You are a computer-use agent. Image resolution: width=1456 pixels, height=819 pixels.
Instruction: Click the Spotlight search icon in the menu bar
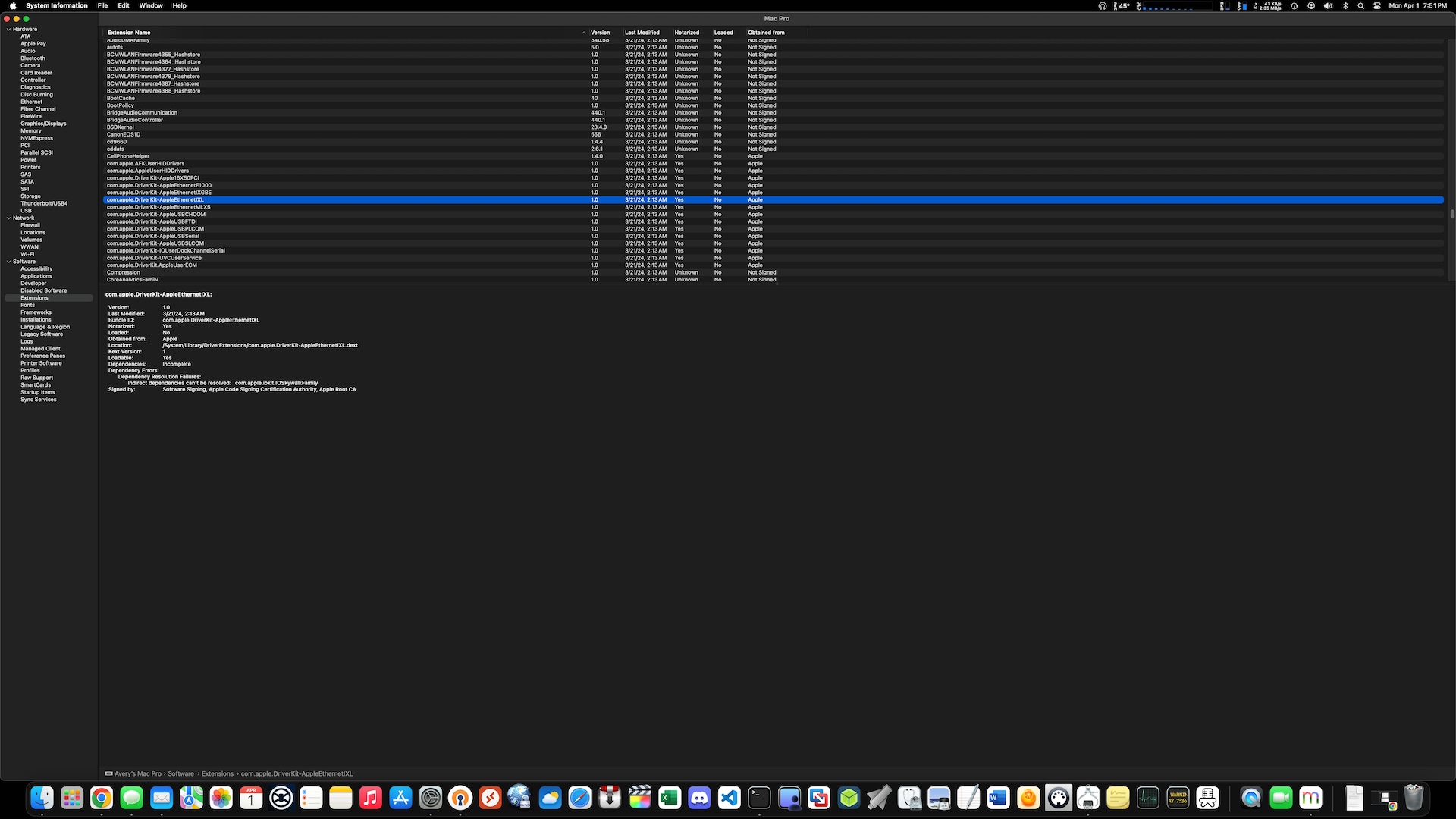(x=1361, y=5)
